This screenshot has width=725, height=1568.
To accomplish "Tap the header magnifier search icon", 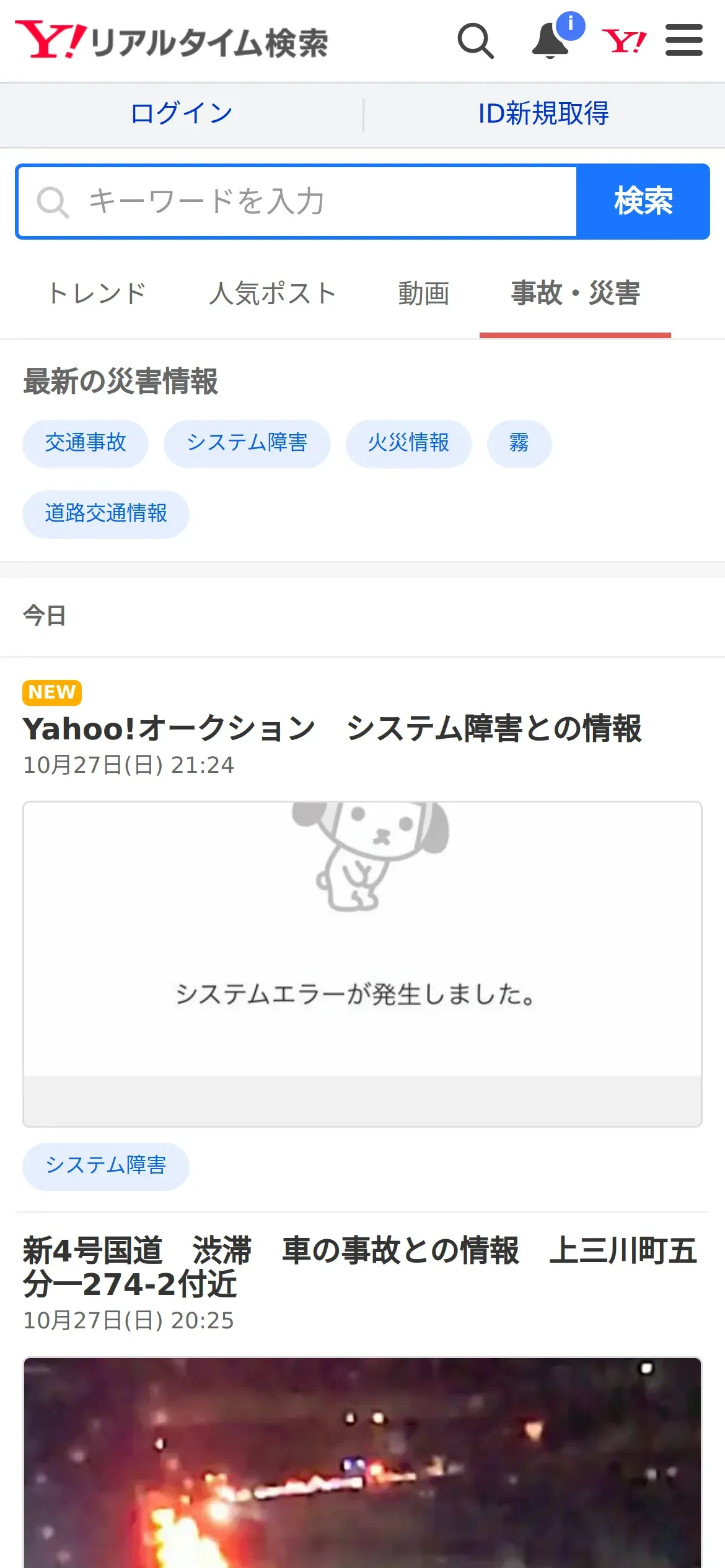I will (x=475, y=41).
